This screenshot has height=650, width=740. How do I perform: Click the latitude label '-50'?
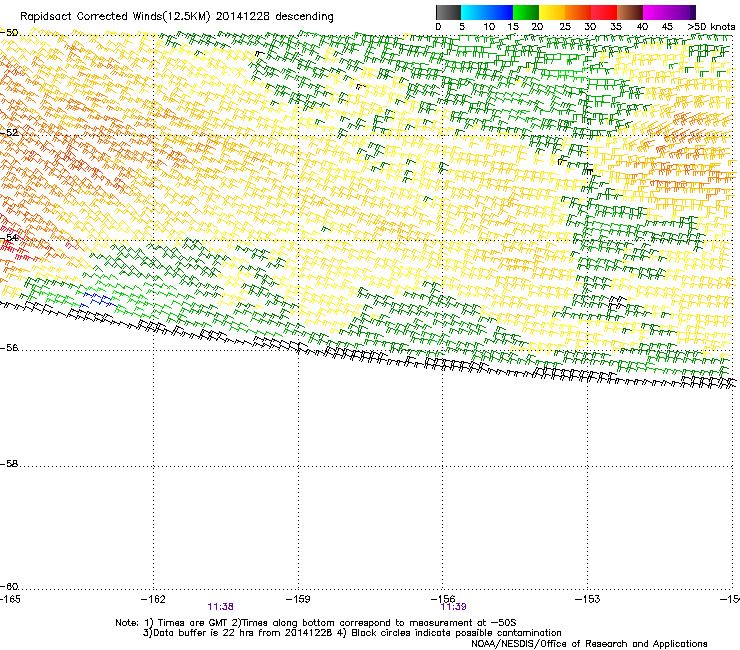point(9,33)
